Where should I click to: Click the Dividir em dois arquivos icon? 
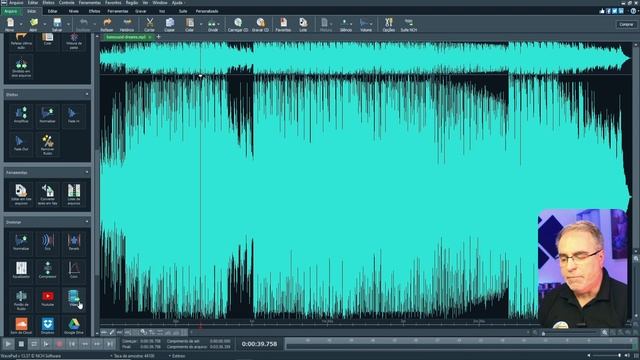pyautogui.click(x=21, y=68)
